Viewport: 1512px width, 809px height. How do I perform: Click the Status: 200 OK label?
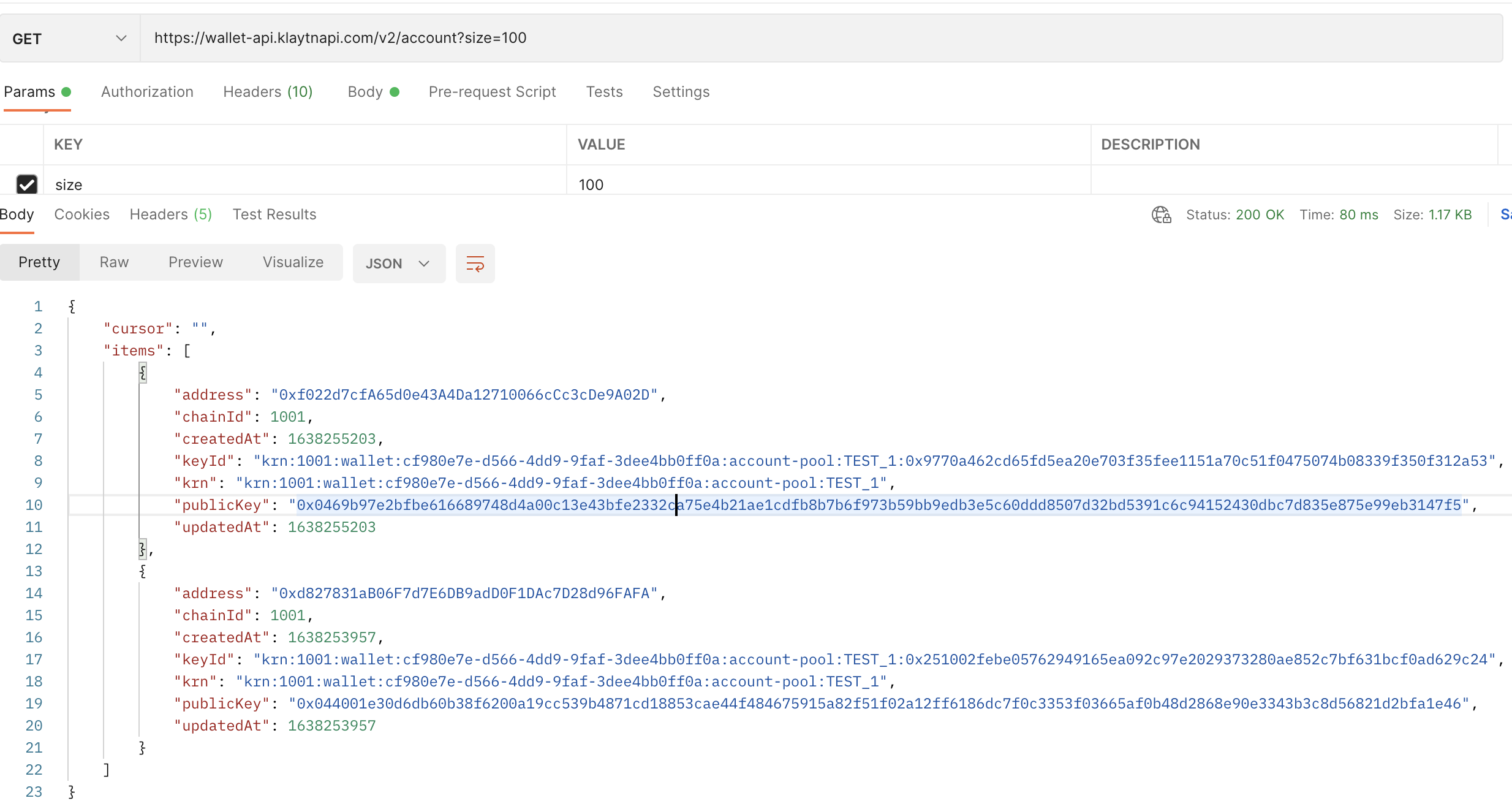1234,215
